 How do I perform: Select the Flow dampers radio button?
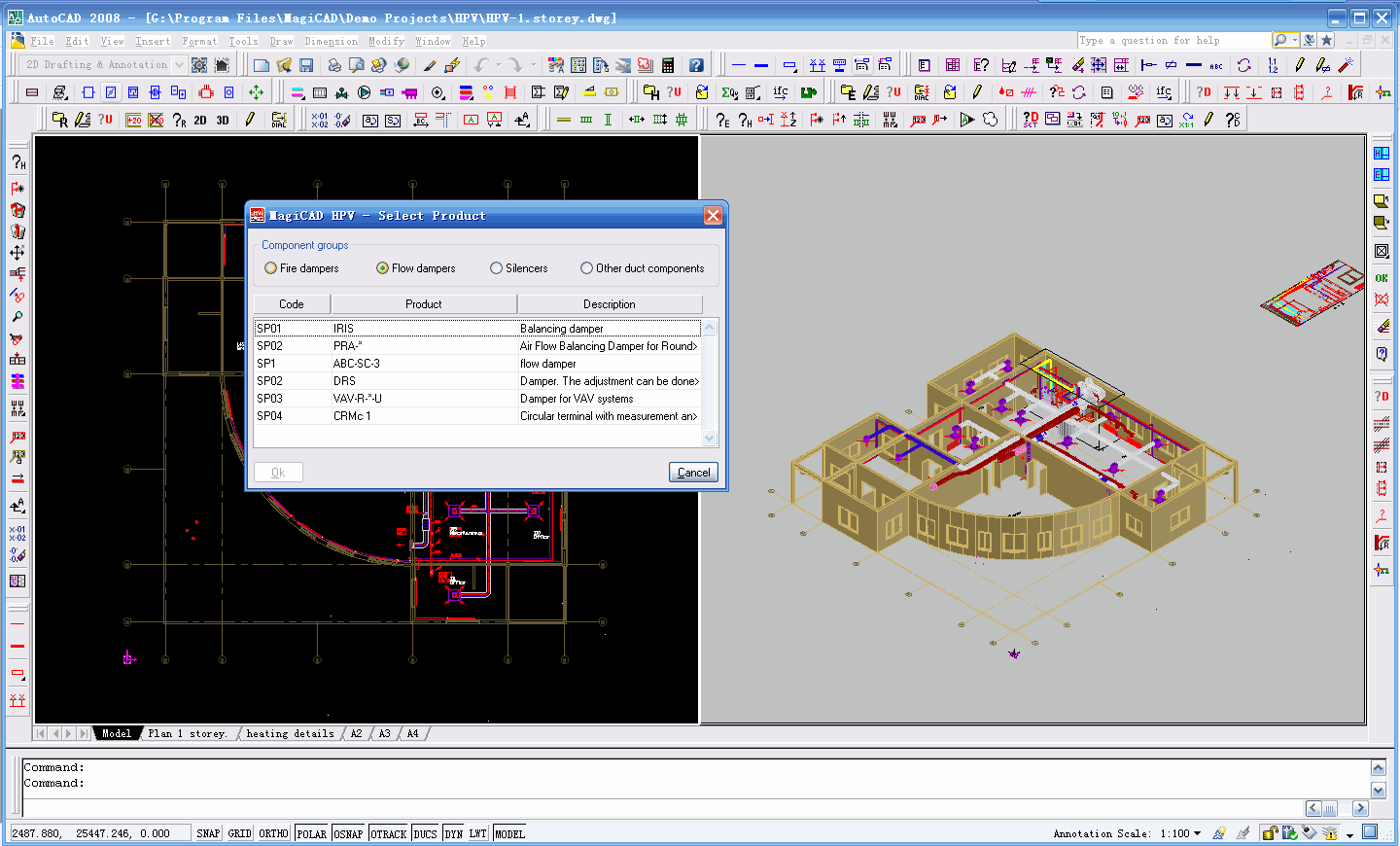[382, 268]
